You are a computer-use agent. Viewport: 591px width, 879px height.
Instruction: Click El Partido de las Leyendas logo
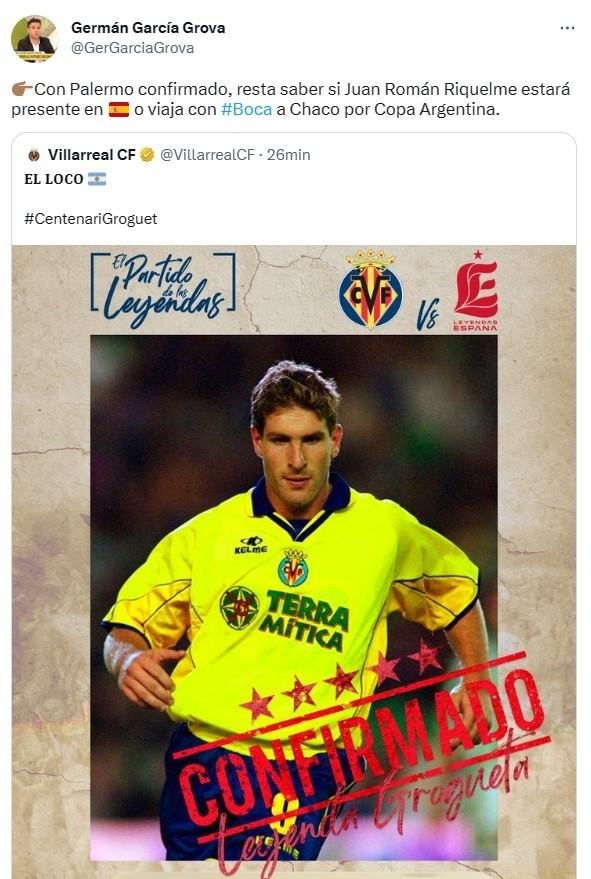point(163,290)
